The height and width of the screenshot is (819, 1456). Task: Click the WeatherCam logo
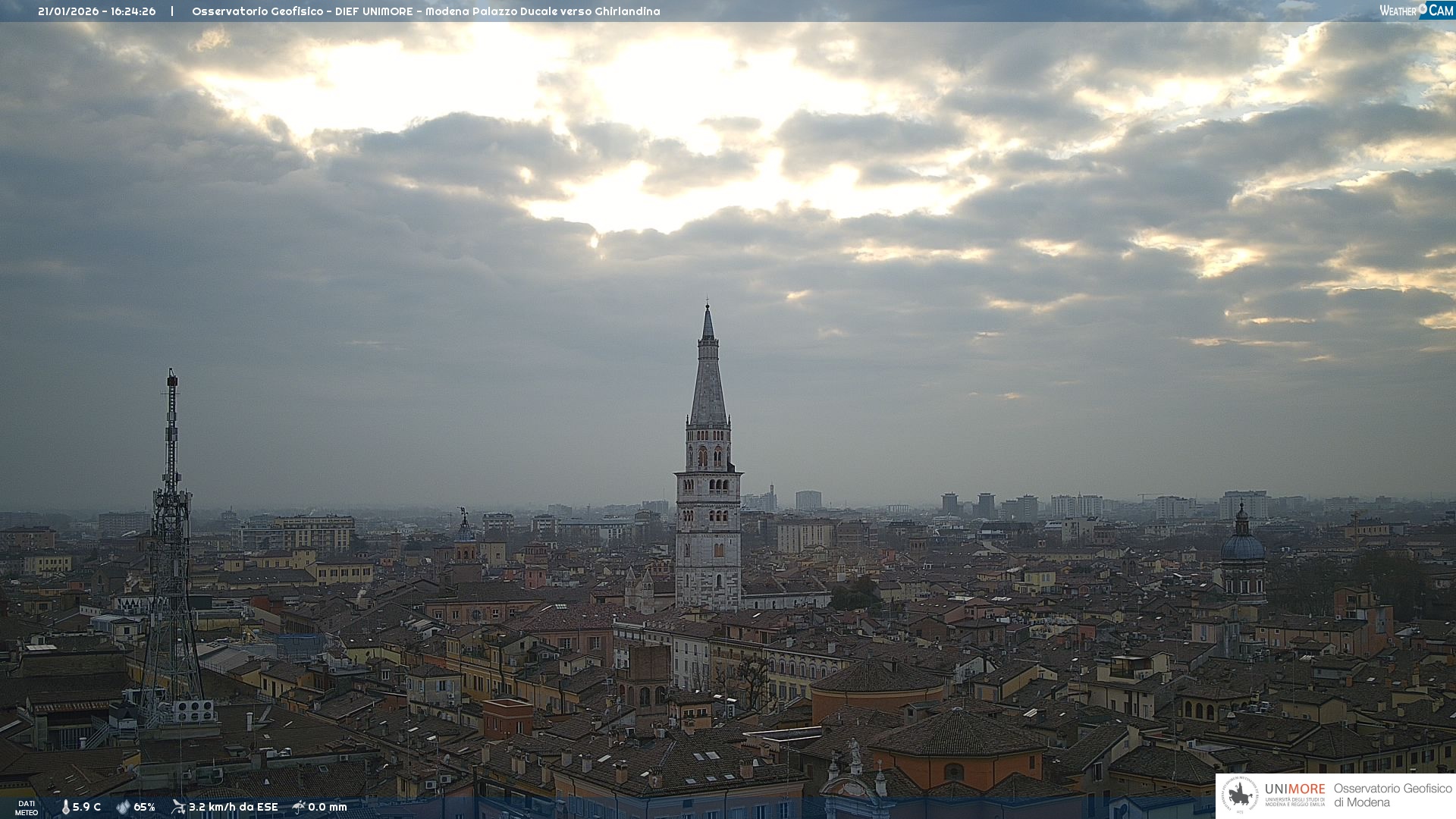click(x=1416, y=10)
